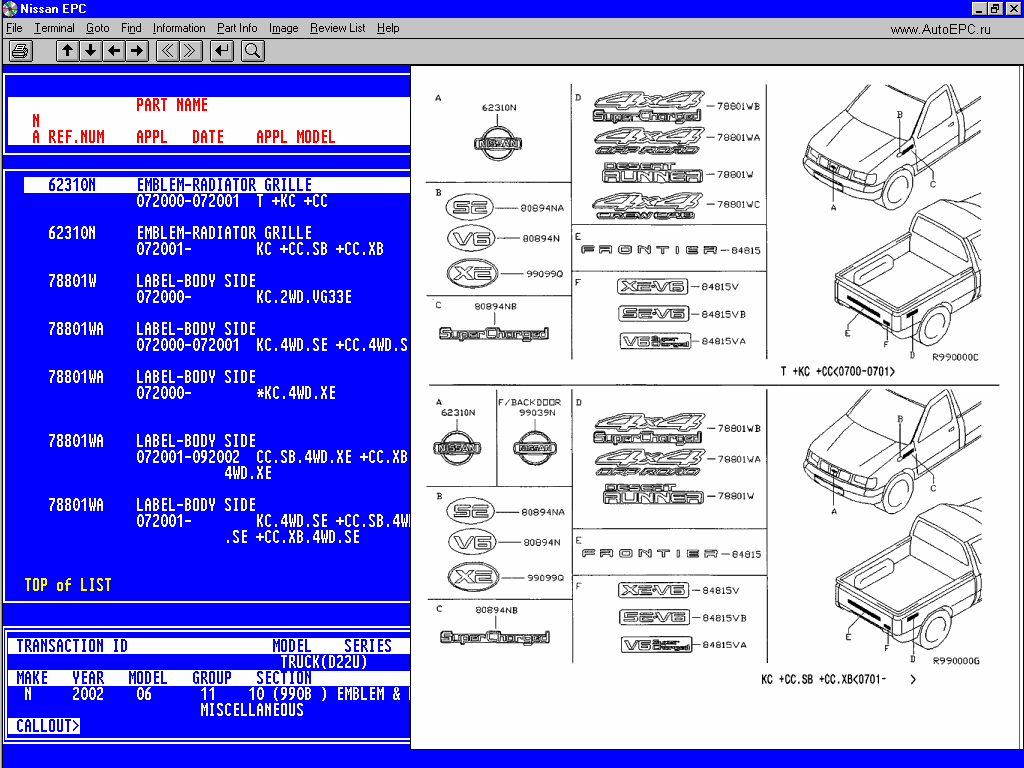Select 78801WA row dated 072001-092002
Viewport: 1024px width, 768px height.
point(217,457)
